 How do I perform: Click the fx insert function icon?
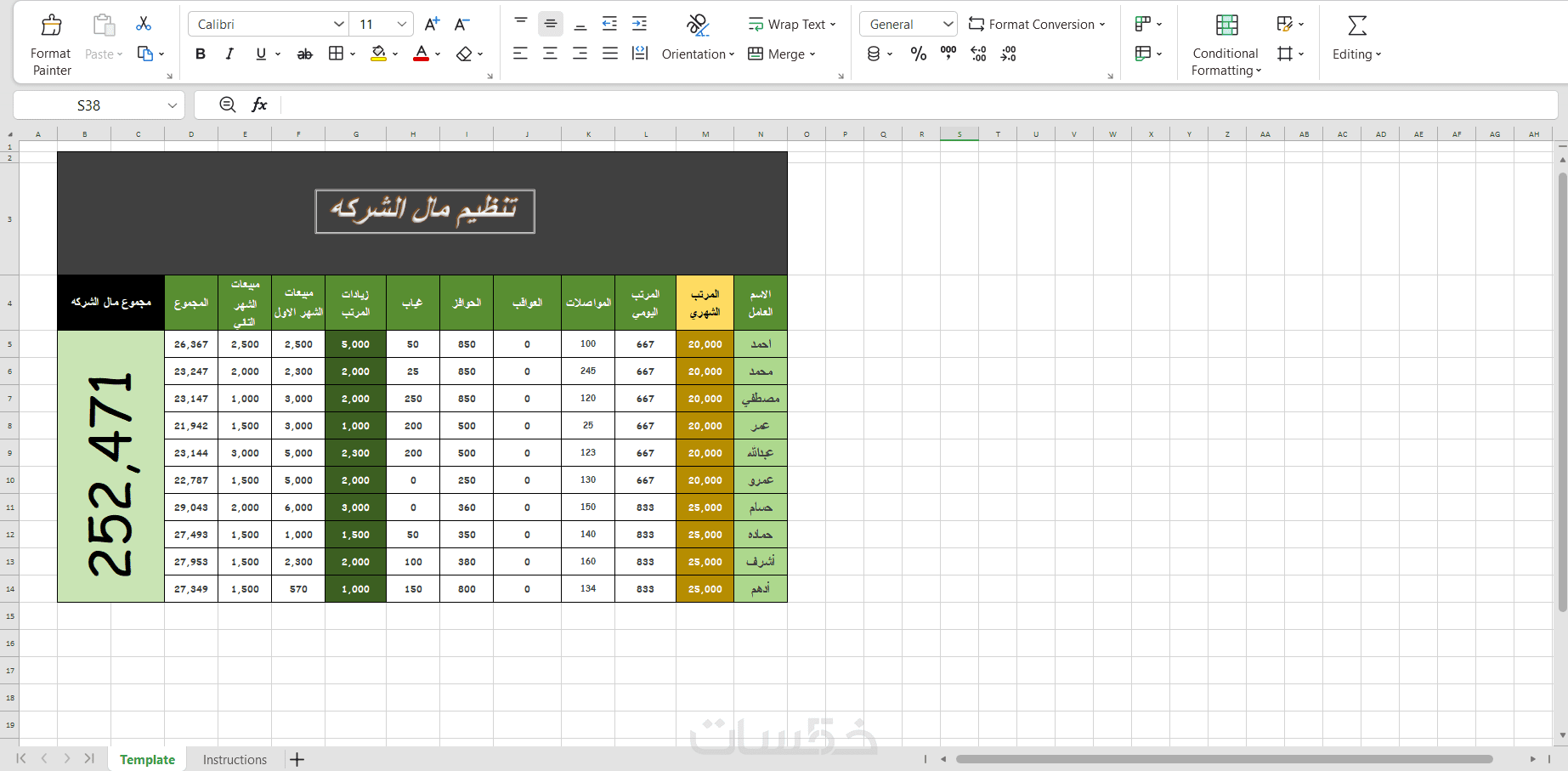pyautogui.click(x=259, y=105)
